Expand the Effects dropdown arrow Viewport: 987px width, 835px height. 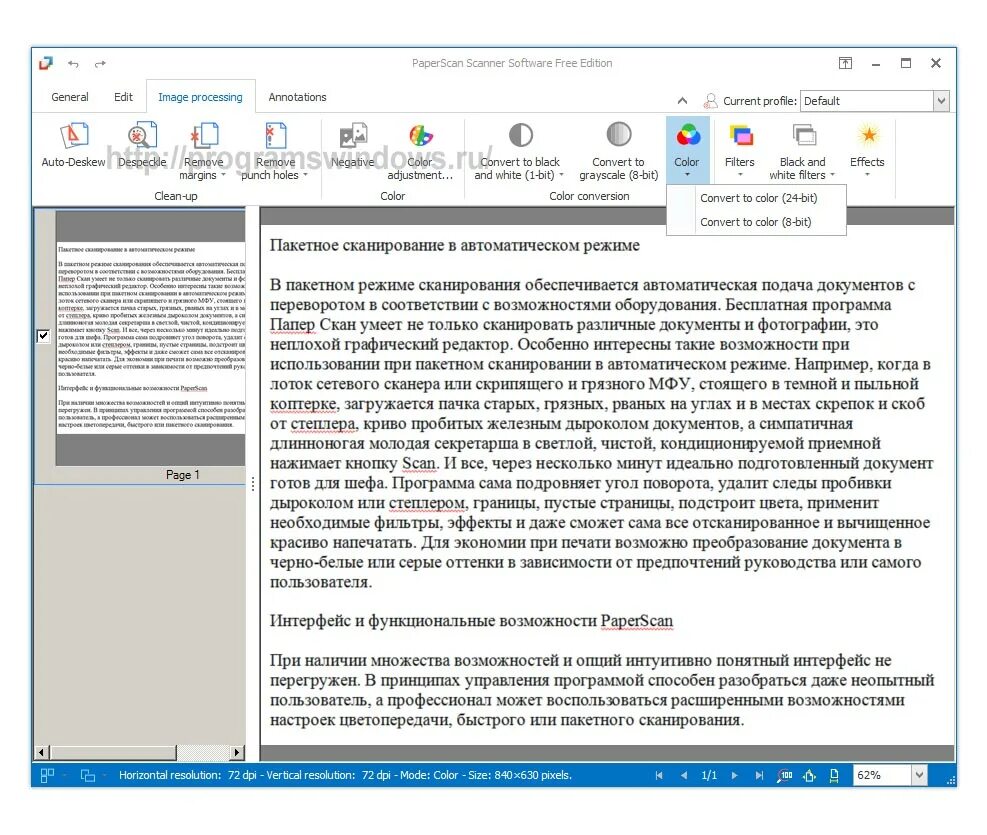click(x=867, y=175)
